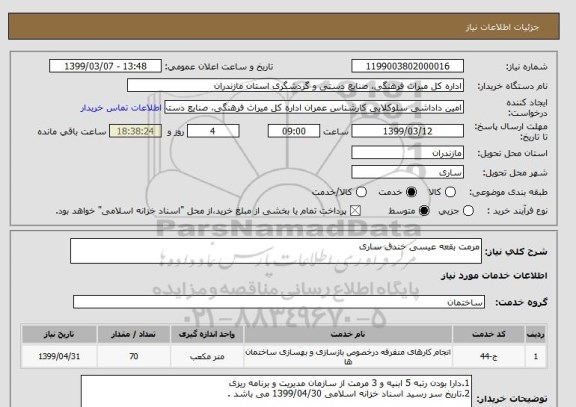This screenshot has height=407, width=576.
Task: Select the کالا radio button
Action: (450, 192)
